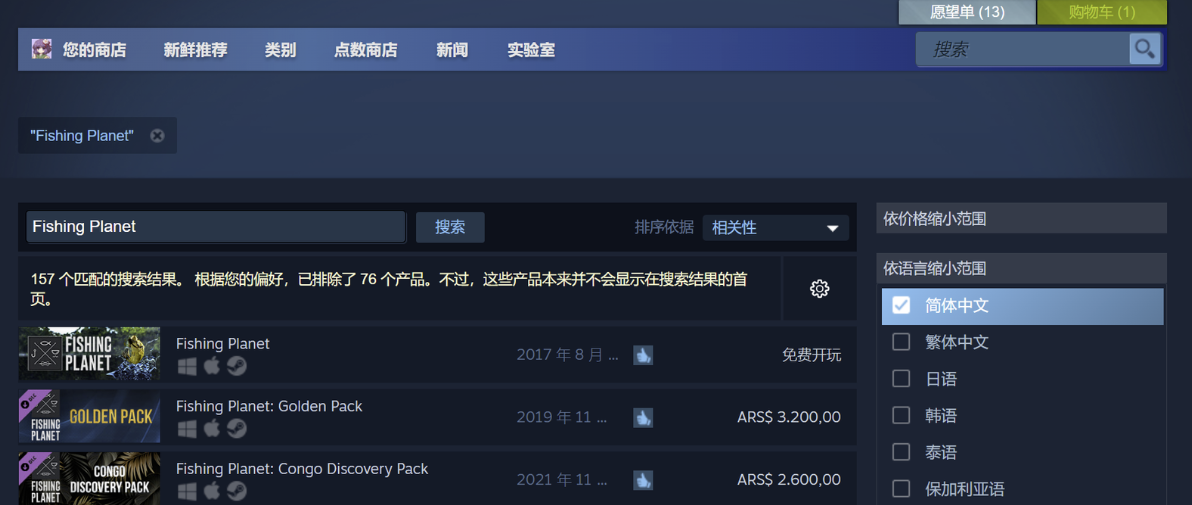Open the 点数商店 tab
Image resolution: width=1192 pixels, height=505 pixels.
click(x=366, y=50)
